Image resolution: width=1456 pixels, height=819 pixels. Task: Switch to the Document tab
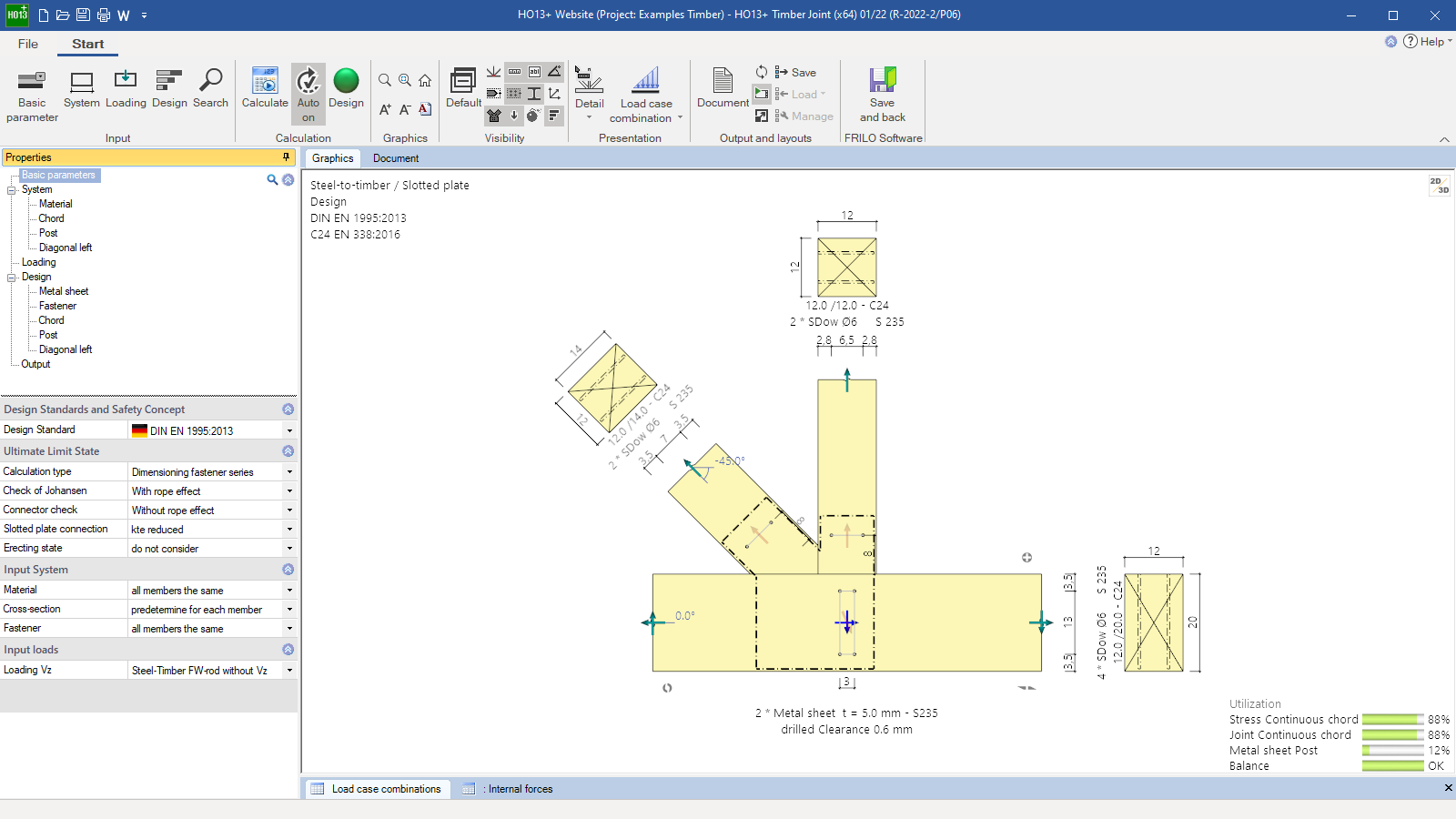(396, 158)
